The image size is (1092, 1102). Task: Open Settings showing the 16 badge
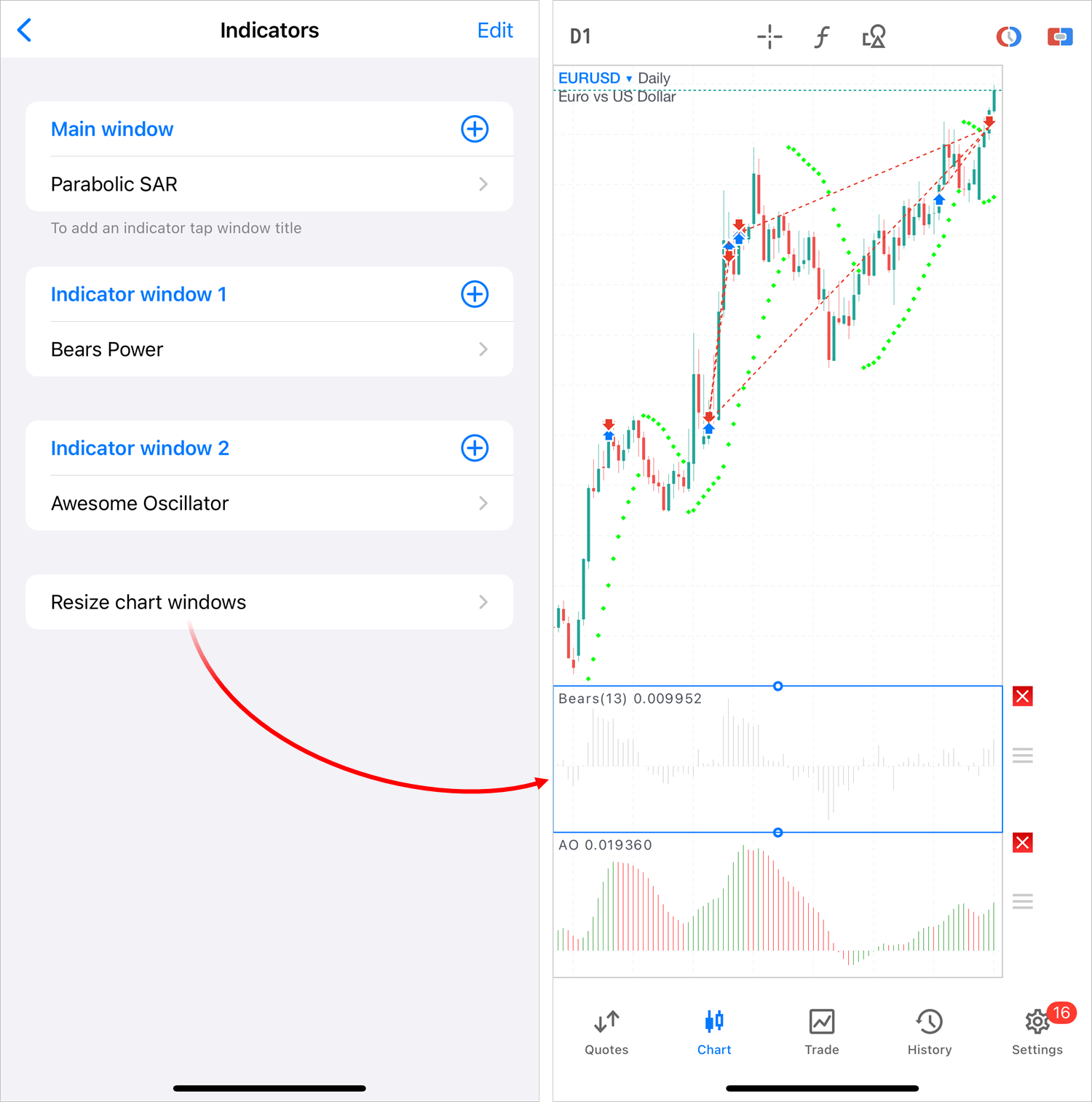pos(1037,1030)
